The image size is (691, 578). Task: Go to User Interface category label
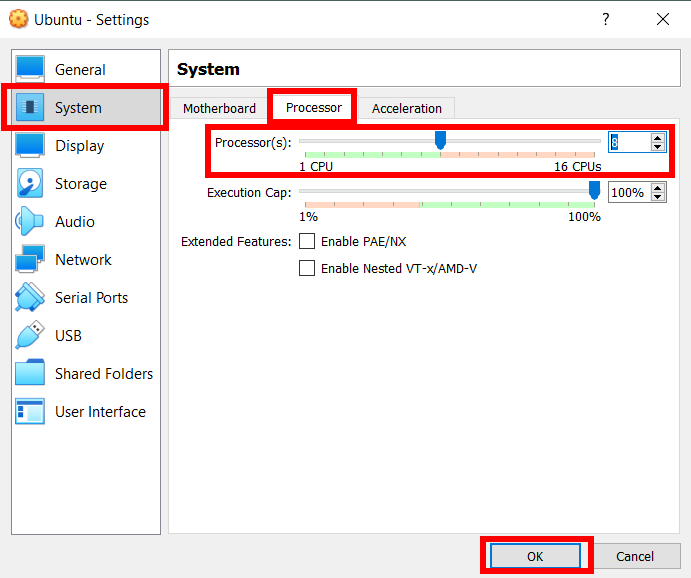(100, 411)
